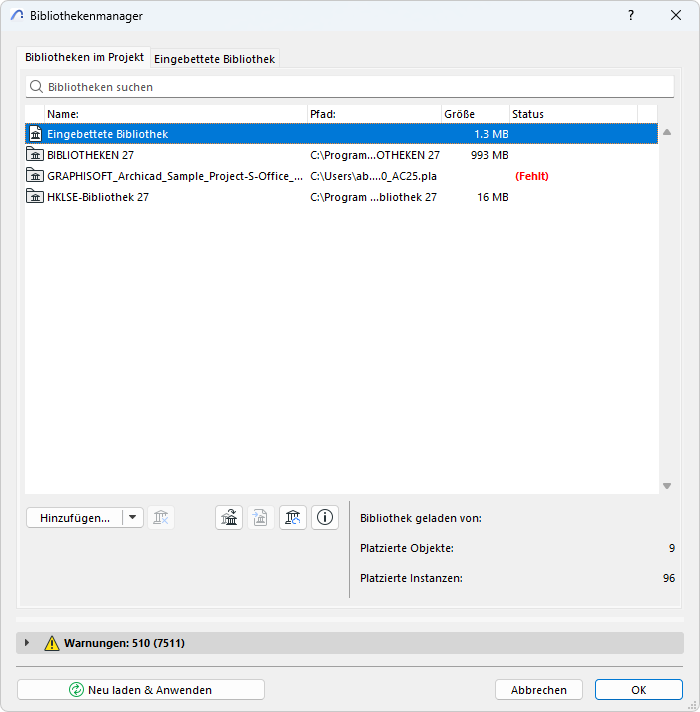Click the path C:\Program...OTHEKEN 27
700x712 pixels.
click(x=375, y=155)
